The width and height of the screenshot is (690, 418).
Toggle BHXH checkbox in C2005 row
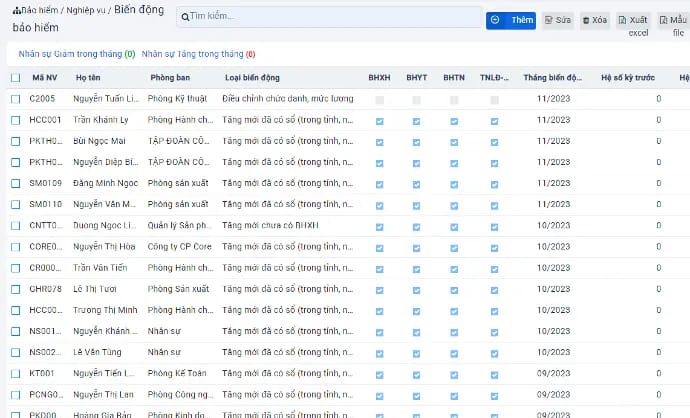pyautogui.click(x=379, y=100)
